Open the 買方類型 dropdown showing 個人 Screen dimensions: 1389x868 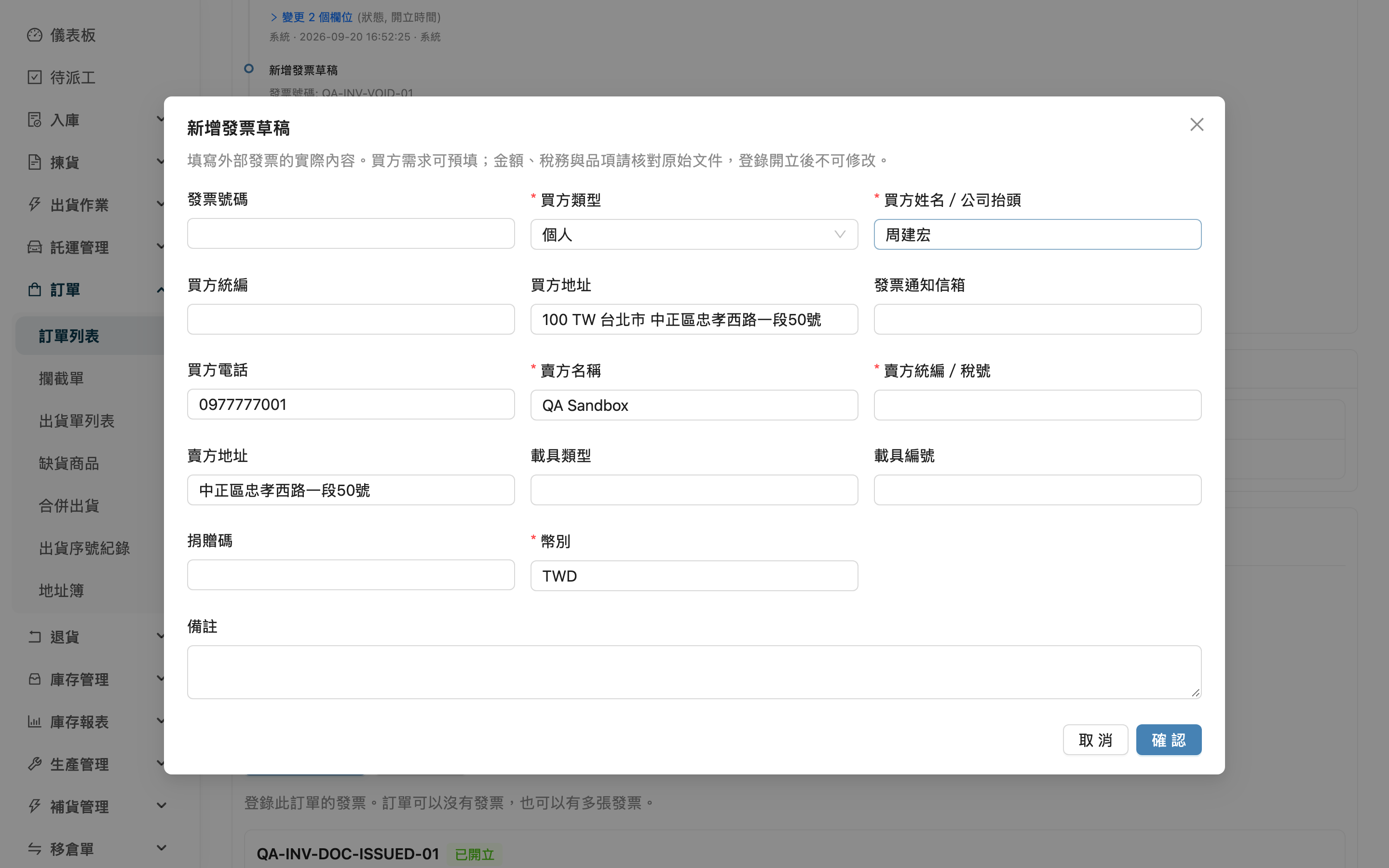click(694, 234)
